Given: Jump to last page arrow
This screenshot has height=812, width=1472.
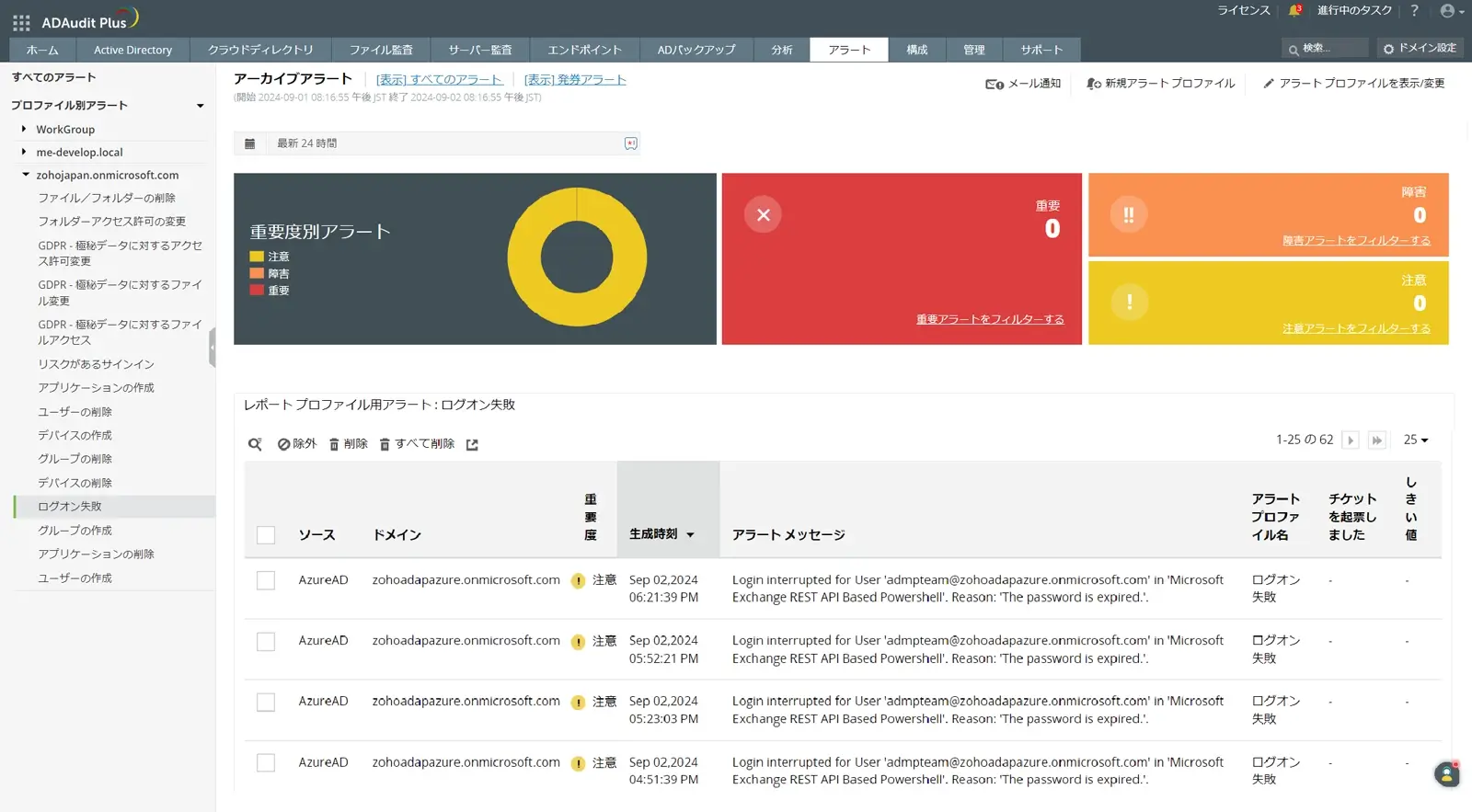Looking at the screenshot, I should 1377,440.
